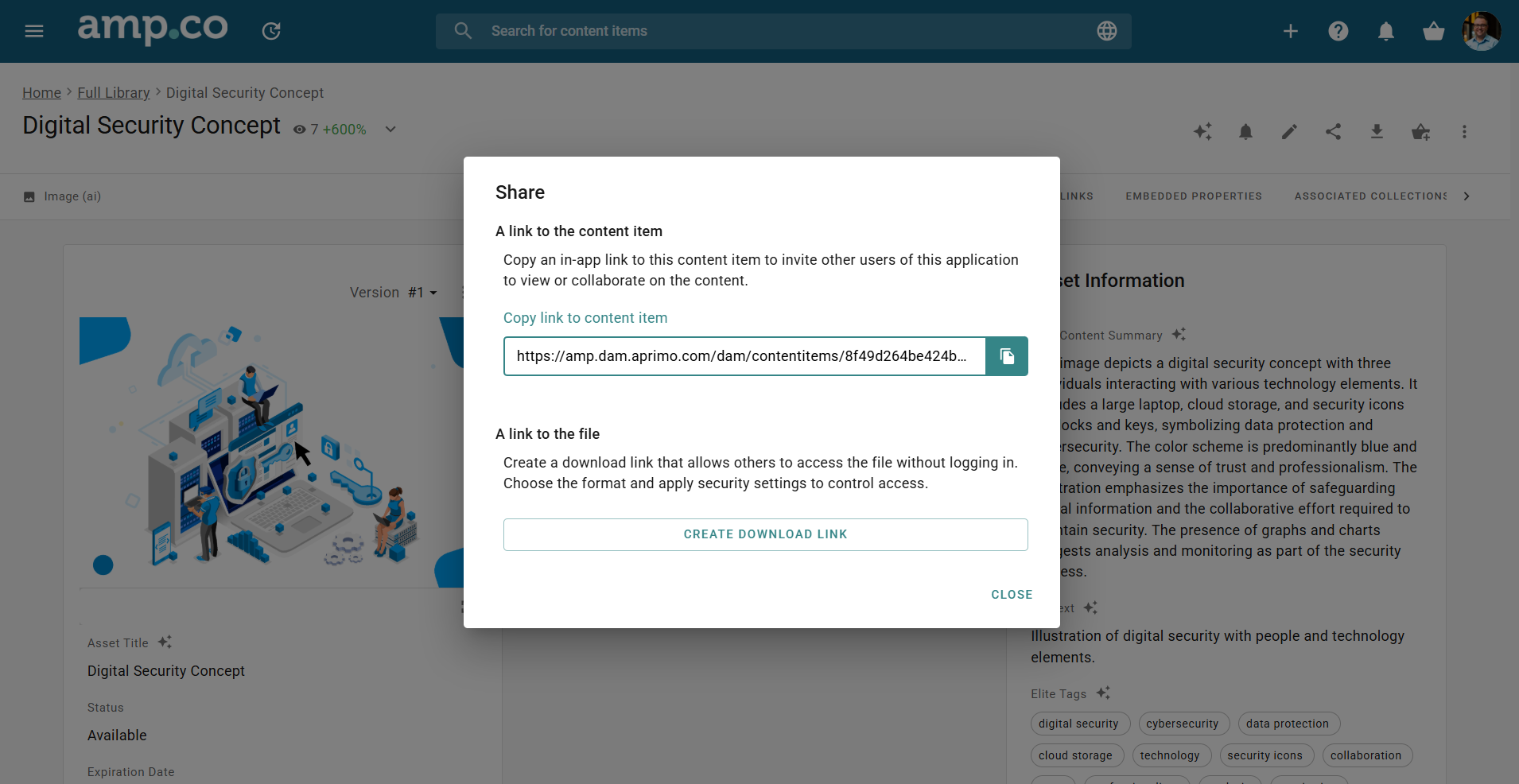Click the add-to-basket icon in asset toolbar

click(1420, 131)
